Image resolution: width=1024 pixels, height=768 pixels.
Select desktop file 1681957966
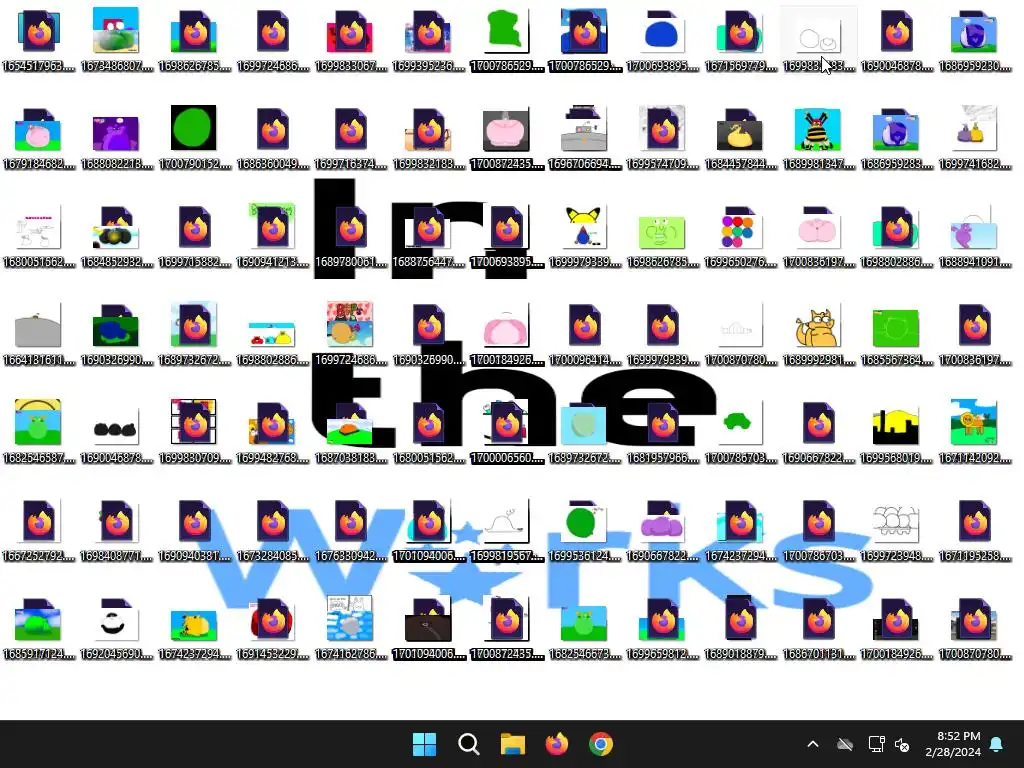(662, 432)
